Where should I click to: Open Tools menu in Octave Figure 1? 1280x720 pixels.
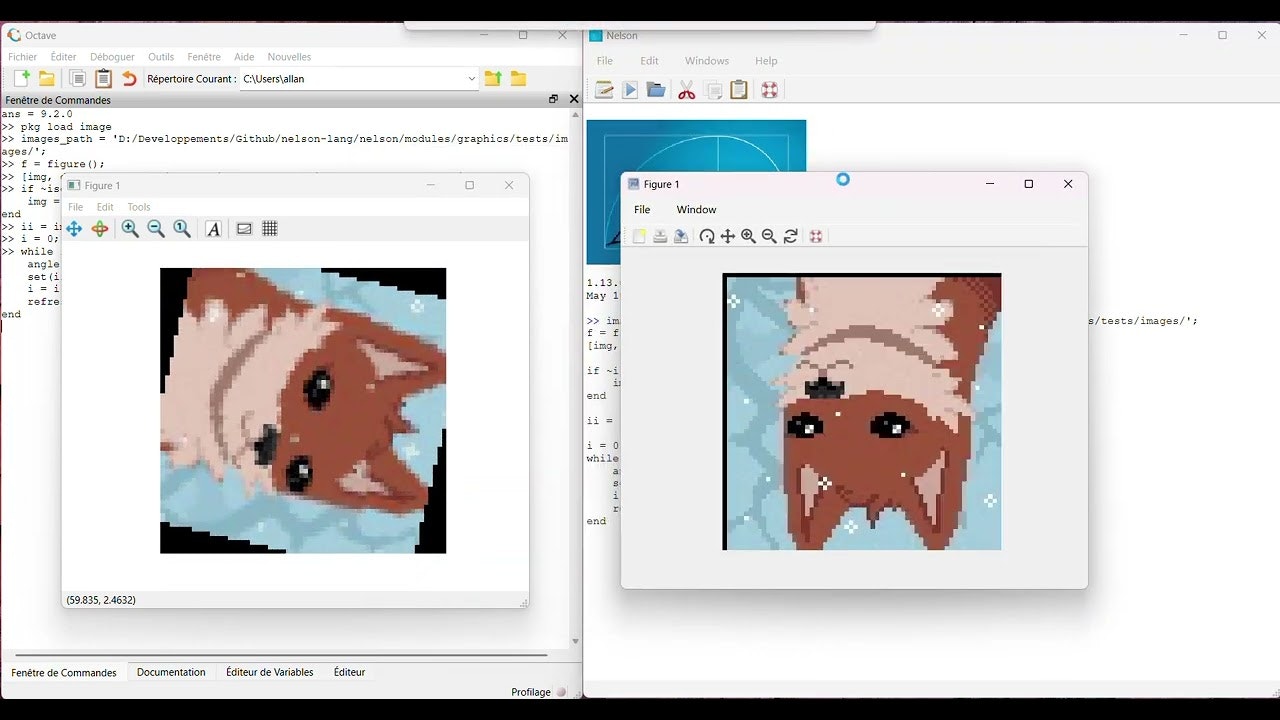139,207
